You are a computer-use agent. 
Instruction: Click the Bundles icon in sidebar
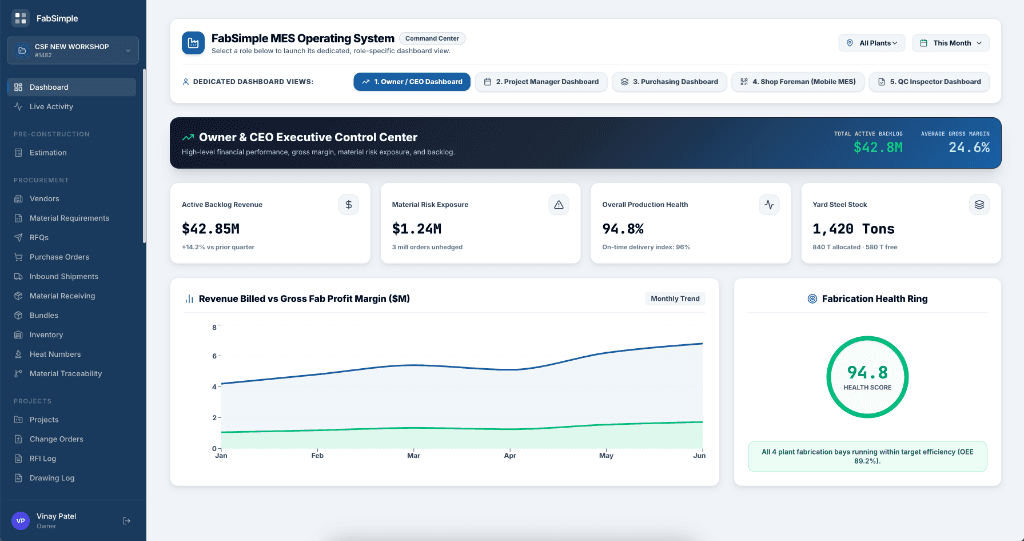tap(18, 315)
